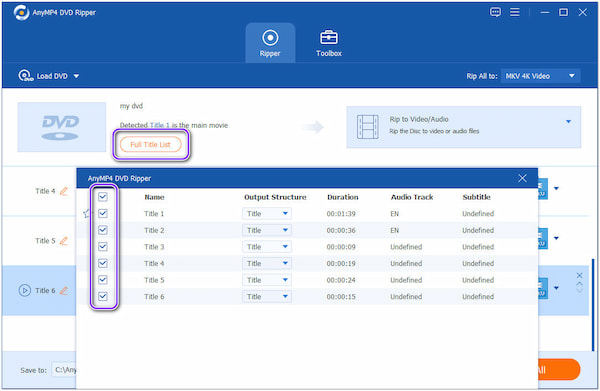Click the Audio Track column header
Image resolution: width=600 pixels, height=391 pixels.
pyautogui.click(x=412, y=197)
